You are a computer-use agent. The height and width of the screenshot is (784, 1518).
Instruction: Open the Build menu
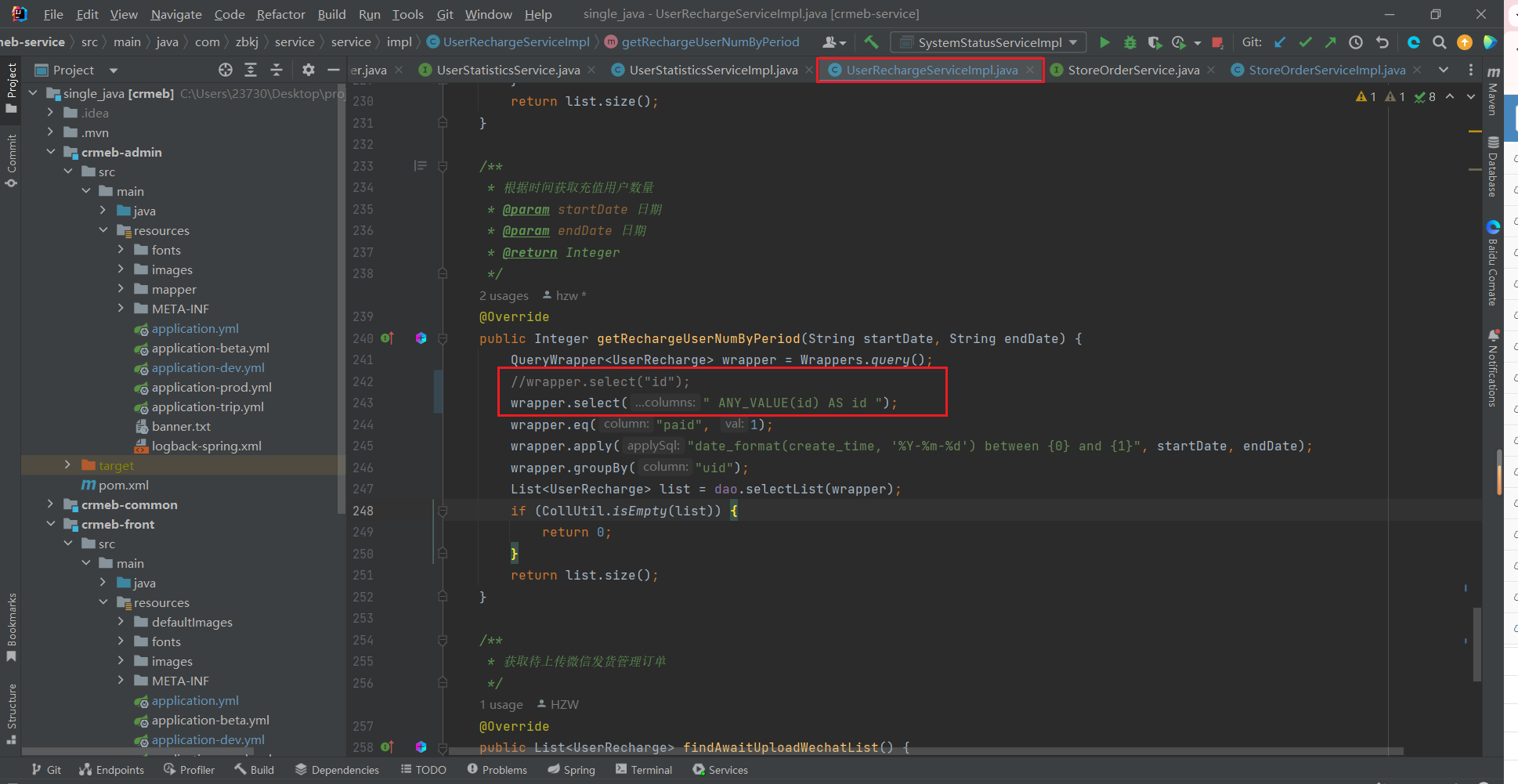(331, 14)
